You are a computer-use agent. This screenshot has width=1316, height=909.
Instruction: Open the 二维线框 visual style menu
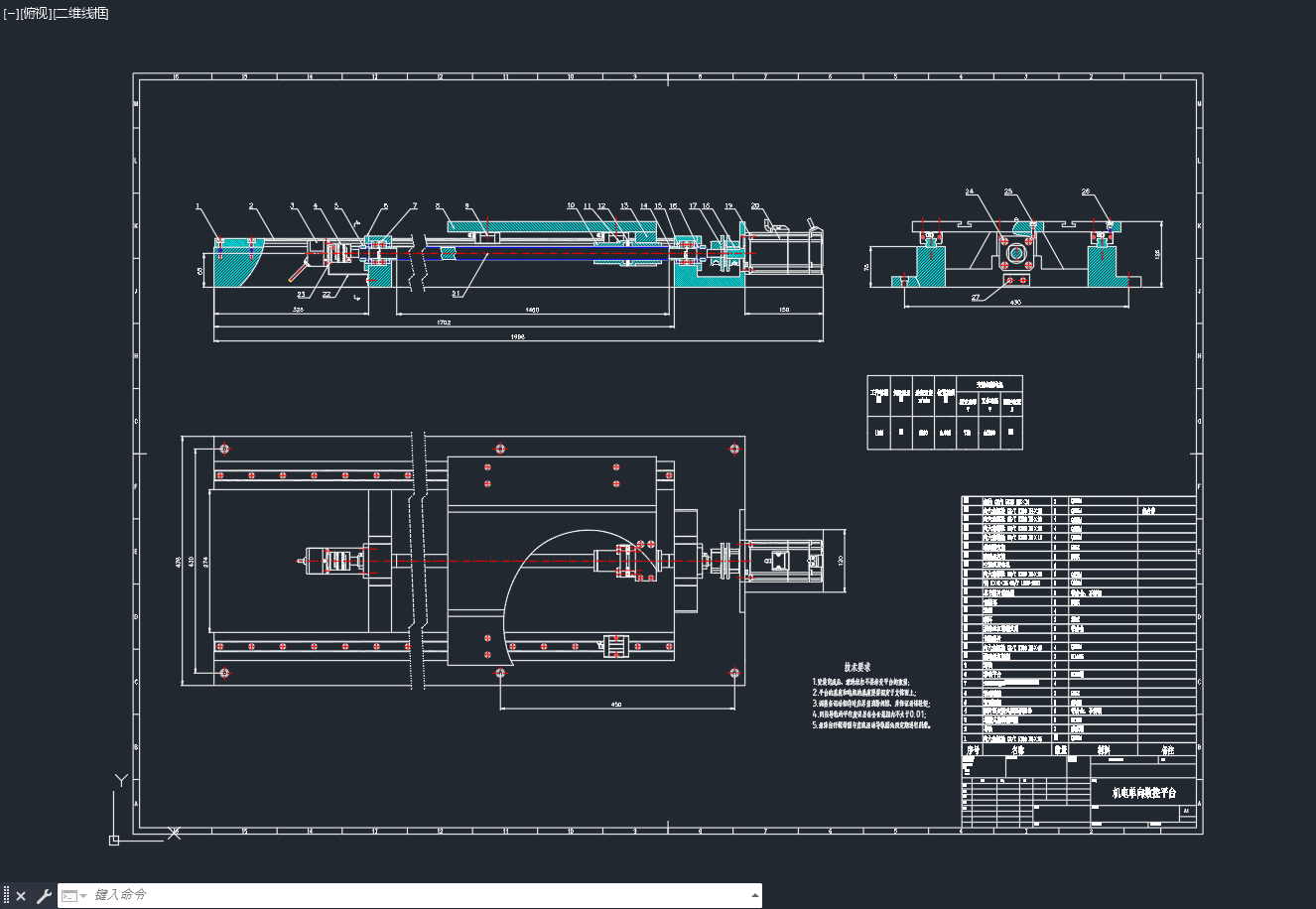[x=80, y=13]
